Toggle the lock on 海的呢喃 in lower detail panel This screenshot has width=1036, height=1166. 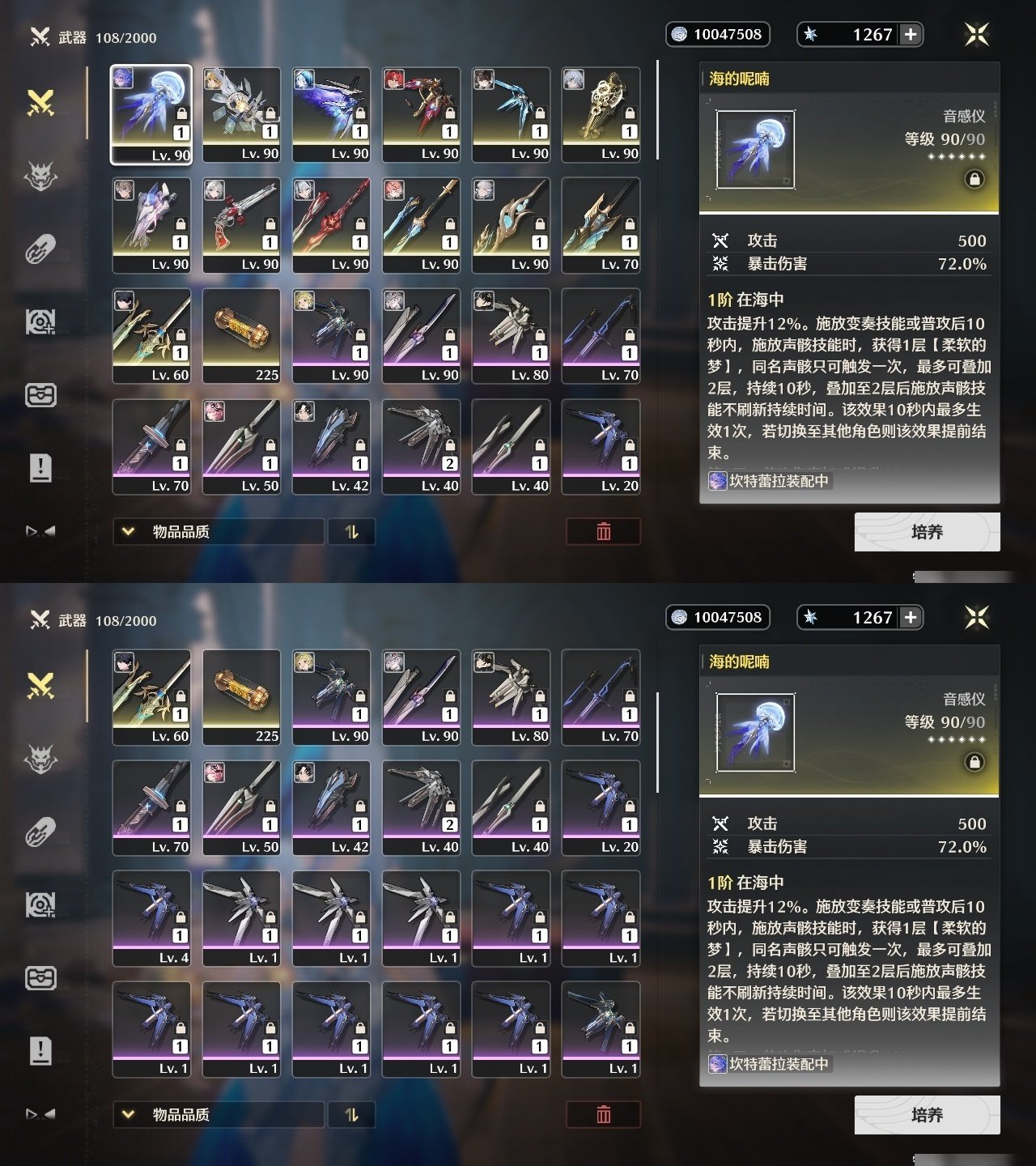pyautogui.click(x=974, y=762)
